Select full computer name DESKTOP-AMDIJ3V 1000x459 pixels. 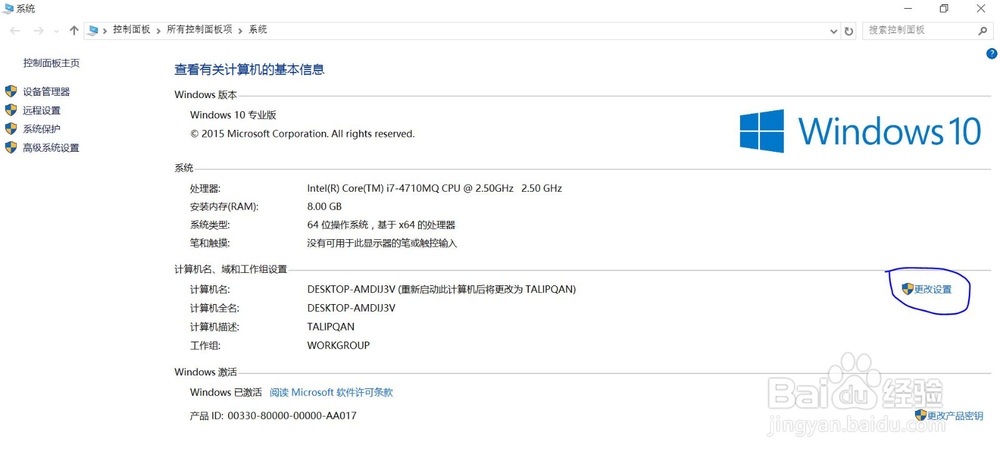pos(351,308)
